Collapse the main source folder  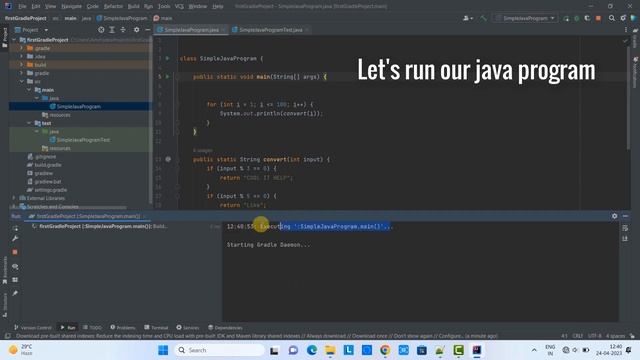tap(29, 90)
